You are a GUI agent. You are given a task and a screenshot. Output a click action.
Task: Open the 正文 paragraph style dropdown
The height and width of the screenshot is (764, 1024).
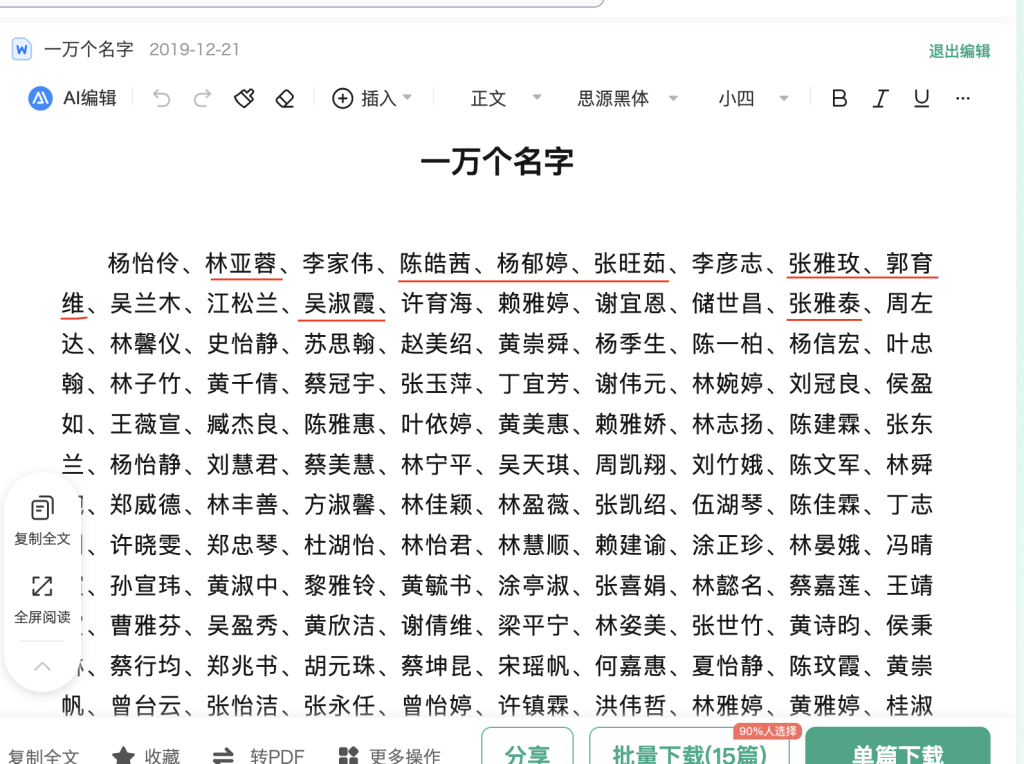click(505, 98)
